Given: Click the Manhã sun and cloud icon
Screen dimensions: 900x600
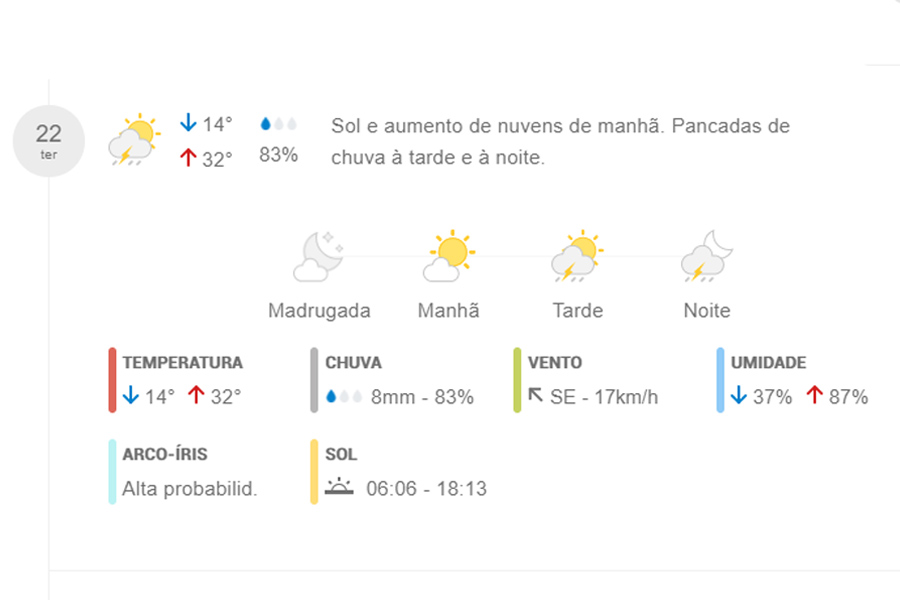Looking at the screenshot, I should pyautogui.click(x=449, y=257).
